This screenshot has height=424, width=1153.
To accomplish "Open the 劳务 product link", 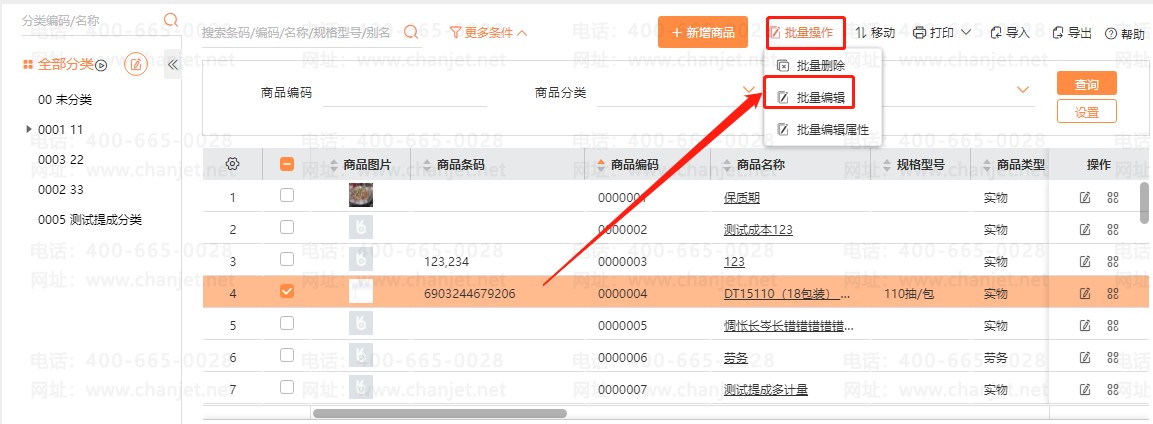I will click(x=735, y=358).
